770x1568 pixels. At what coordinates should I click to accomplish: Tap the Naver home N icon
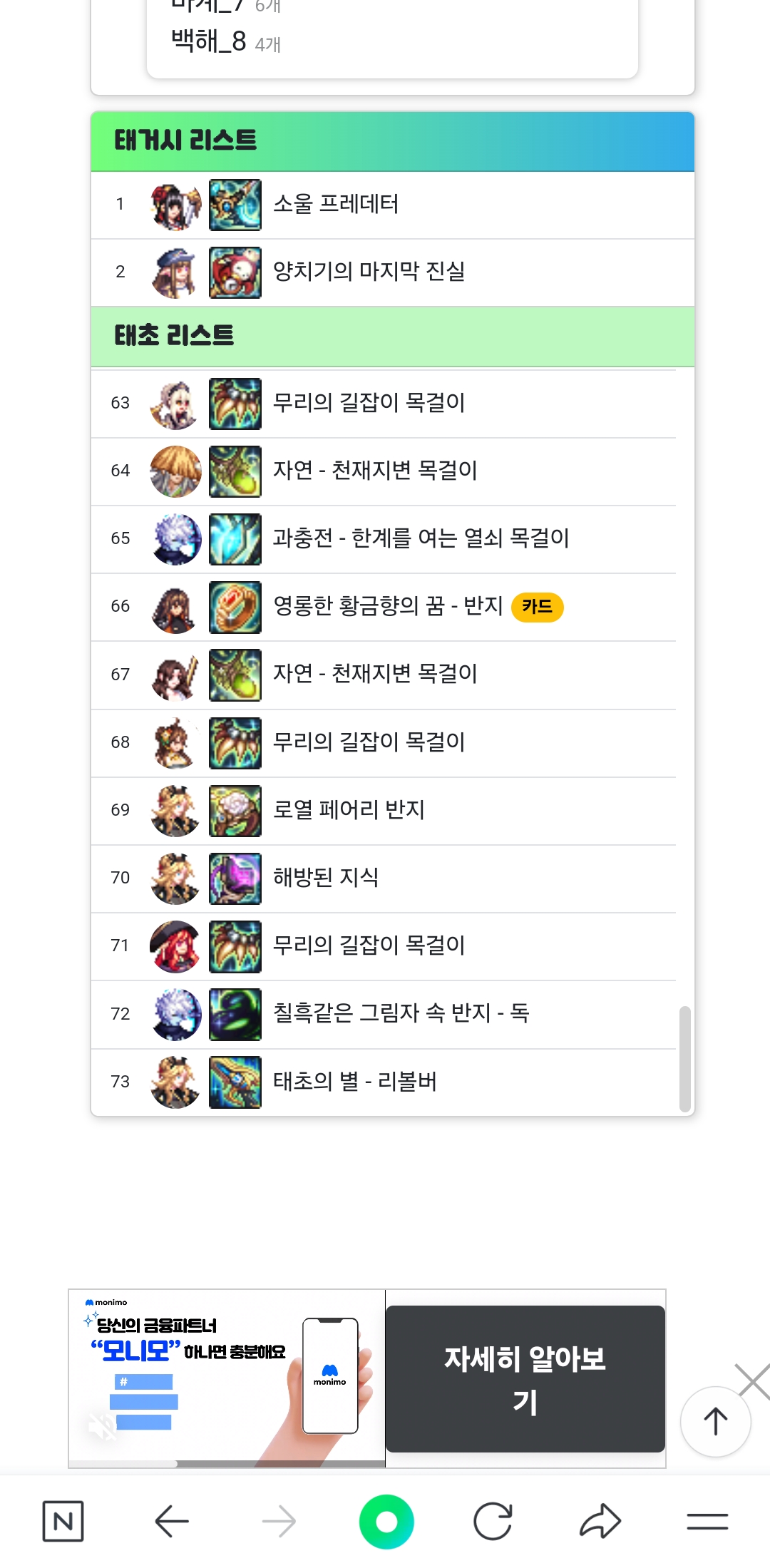click(63, 1521)
